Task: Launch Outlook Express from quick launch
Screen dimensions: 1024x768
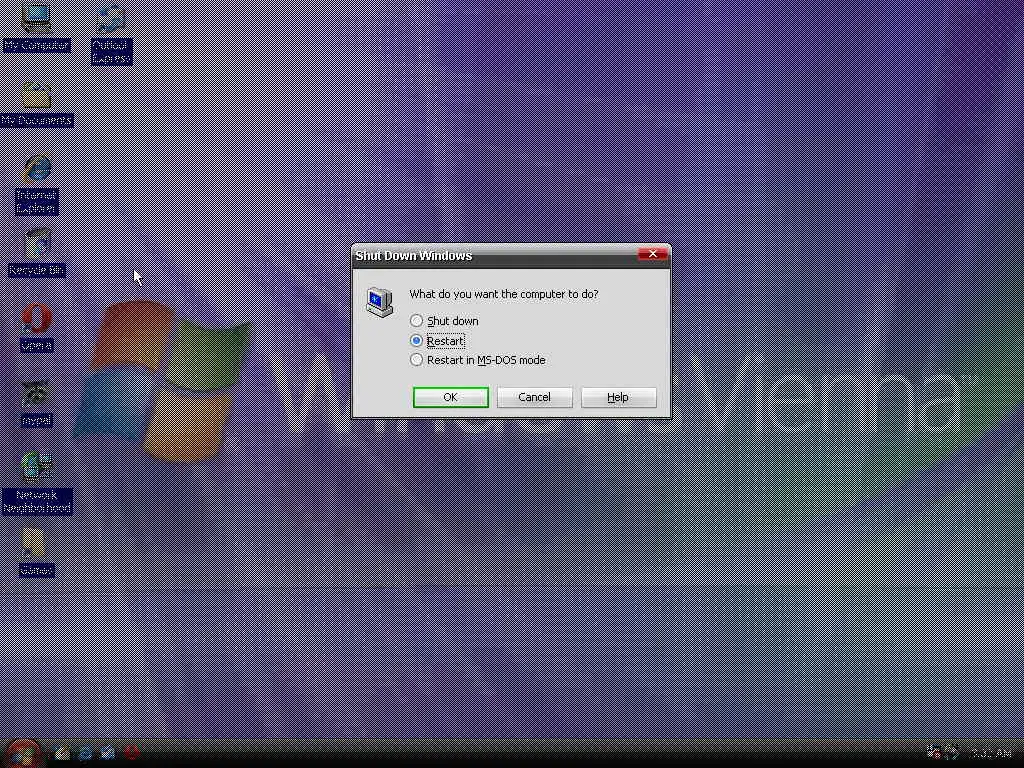Action: click(x=108, y=754)
